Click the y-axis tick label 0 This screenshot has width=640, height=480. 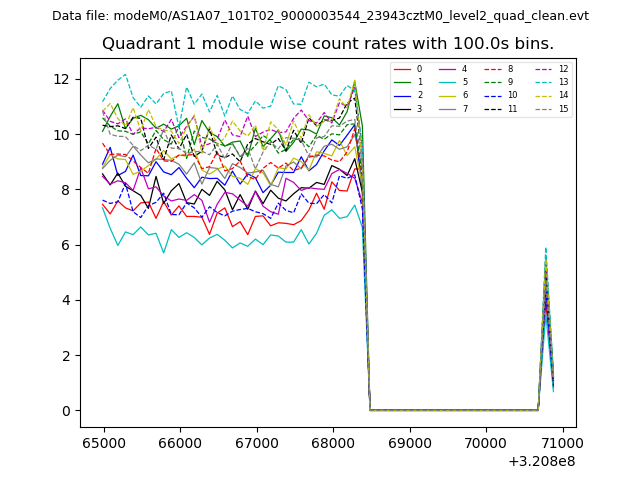[66, 411]
